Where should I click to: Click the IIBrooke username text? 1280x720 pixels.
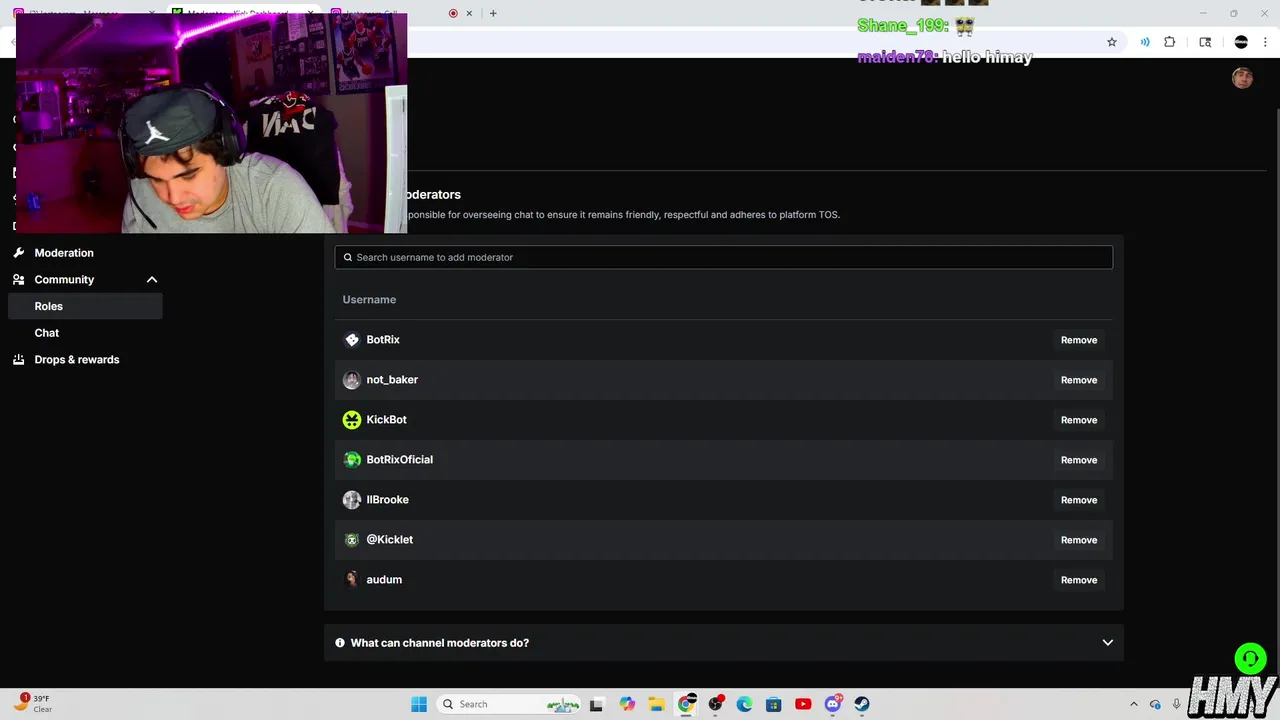click(387, 500)
